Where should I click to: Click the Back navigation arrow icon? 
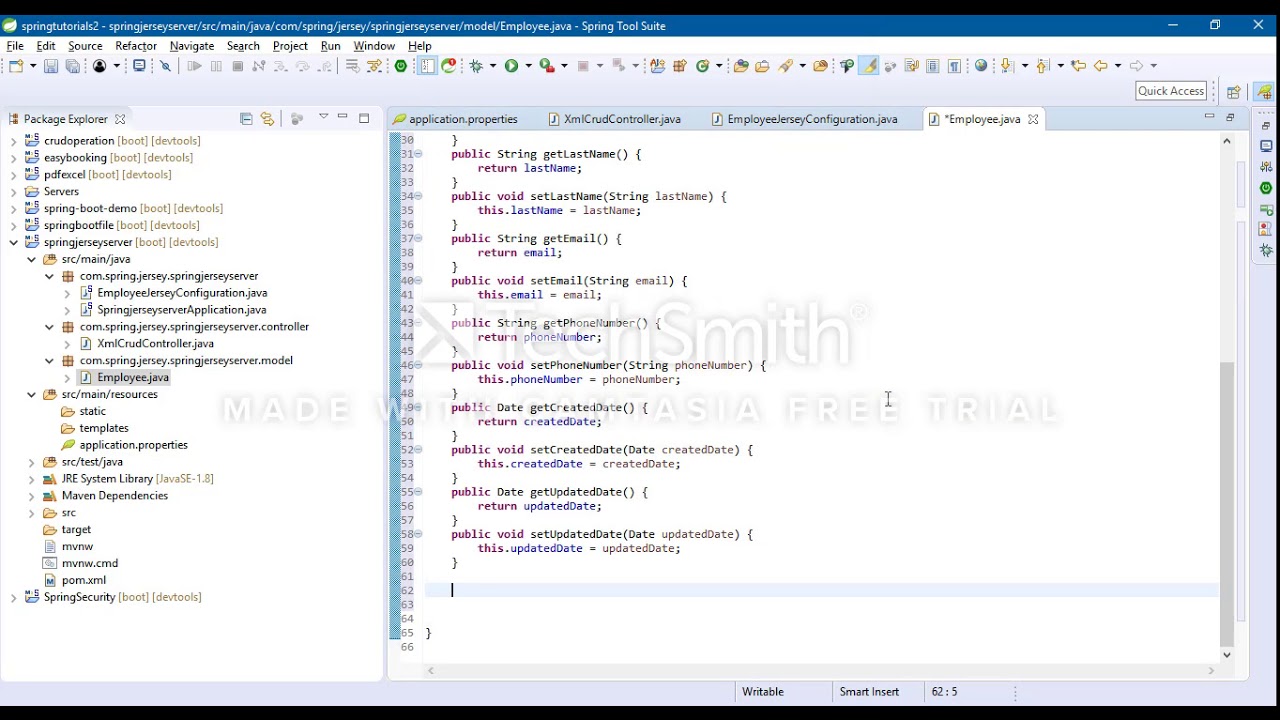point(1101,66)
